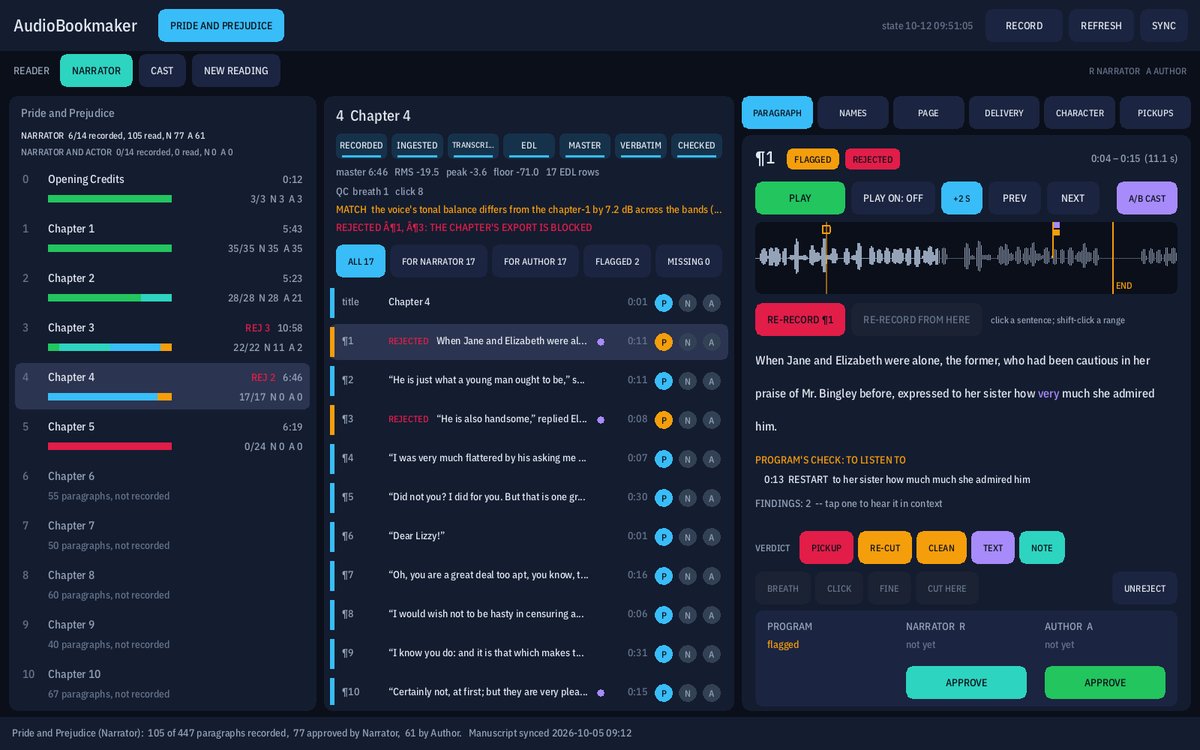Click UNREJECT for this paragraph
The width and height of the screenshot is (1200, 750).
click(x=1145, y=588)
